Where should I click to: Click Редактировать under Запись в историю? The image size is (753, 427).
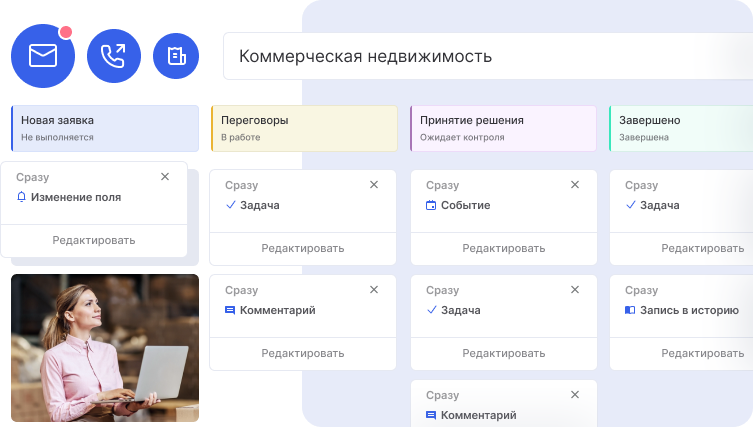point(703,353)
